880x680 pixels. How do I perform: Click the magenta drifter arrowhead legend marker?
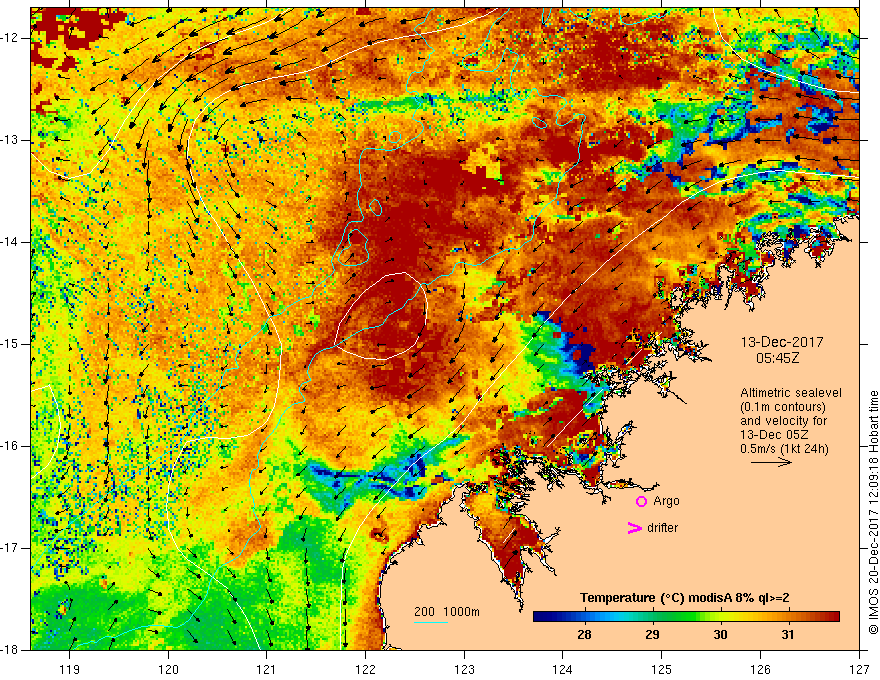click(x=635, y=528)
